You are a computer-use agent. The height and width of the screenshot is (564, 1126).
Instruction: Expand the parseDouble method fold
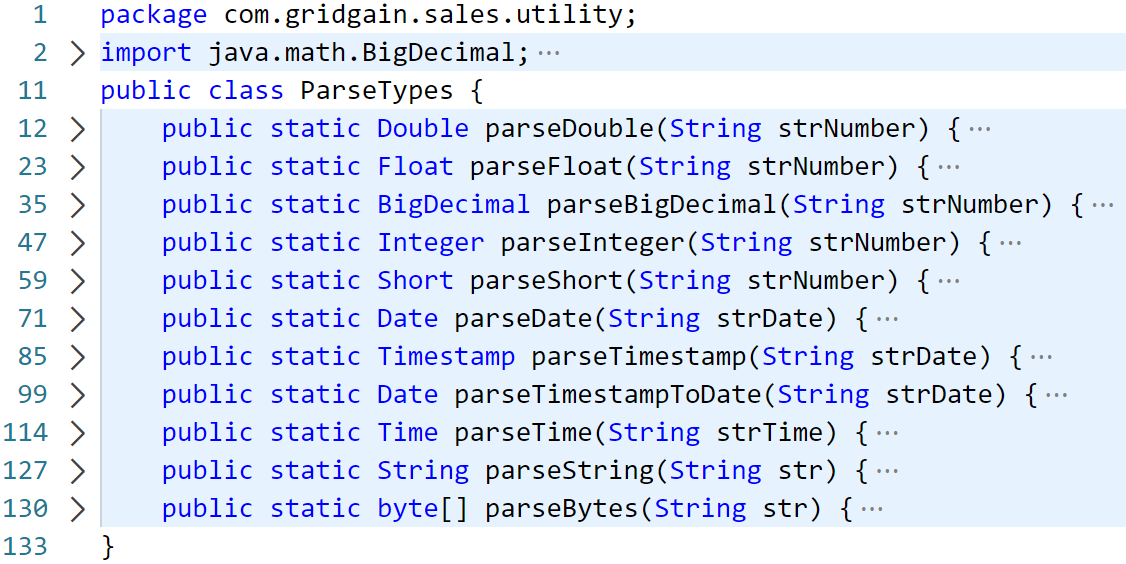[x=78, y=129]
